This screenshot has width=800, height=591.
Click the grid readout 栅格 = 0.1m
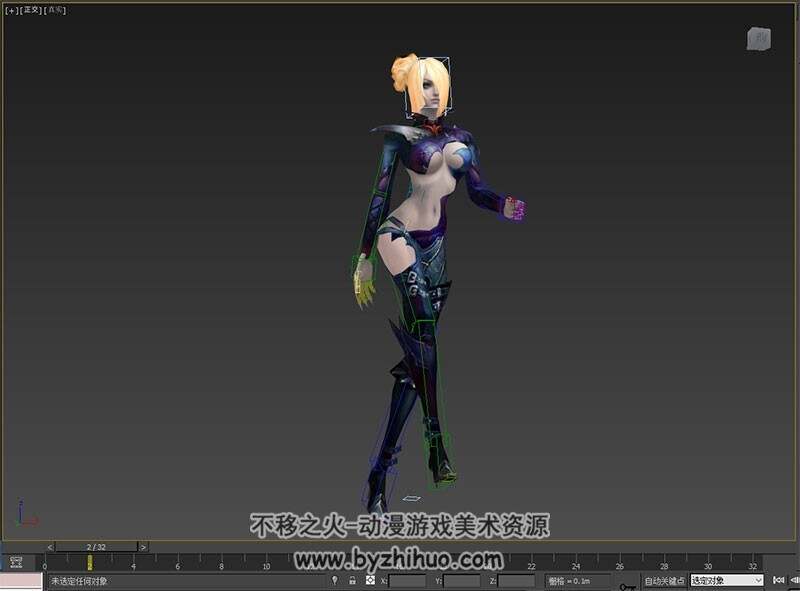(569, 581)
